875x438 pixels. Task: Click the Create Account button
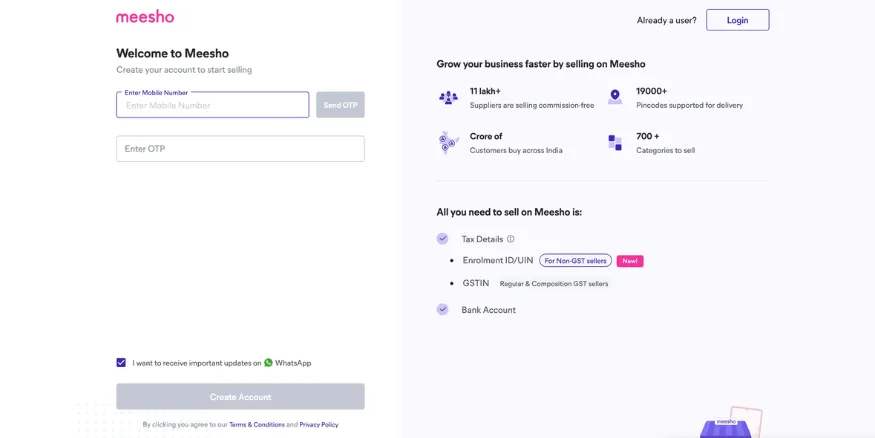coord(241,397)
